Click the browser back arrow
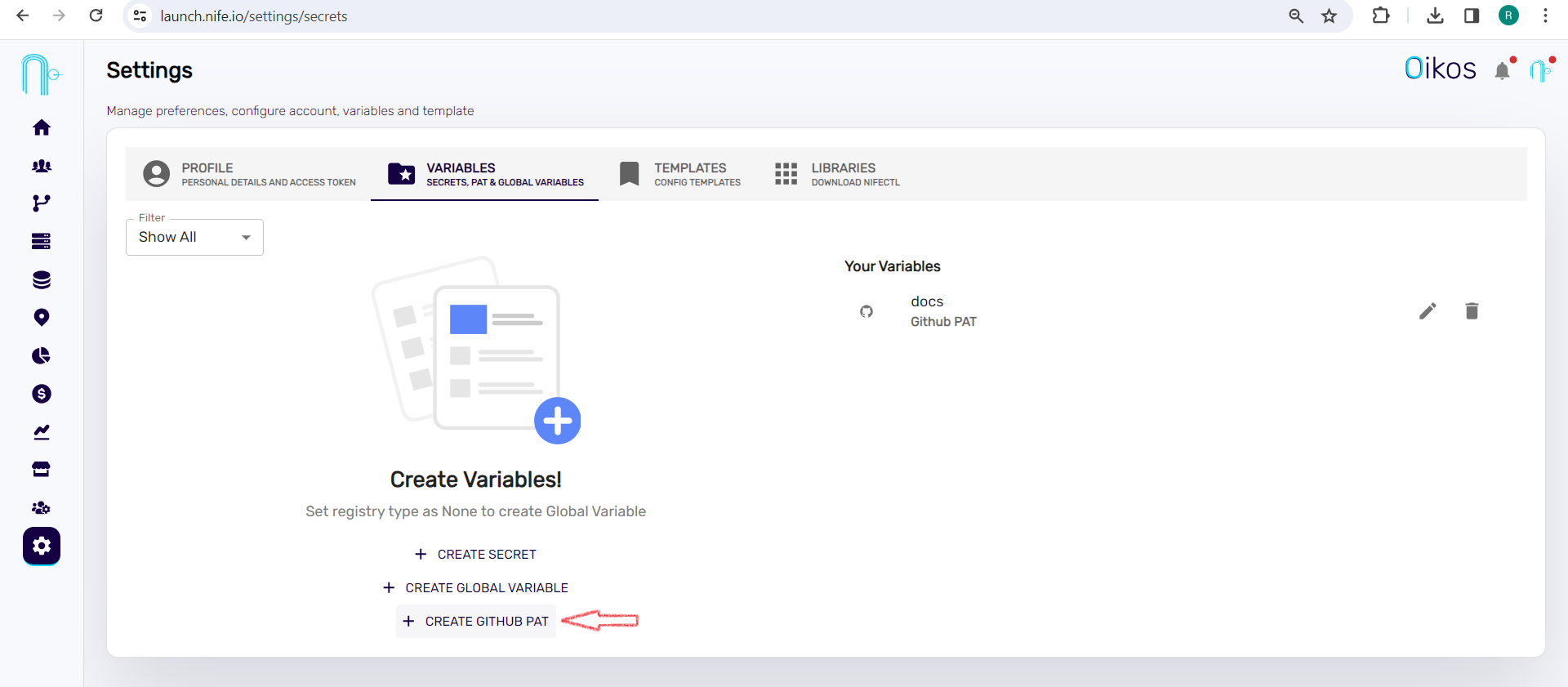 coord(23,16)
